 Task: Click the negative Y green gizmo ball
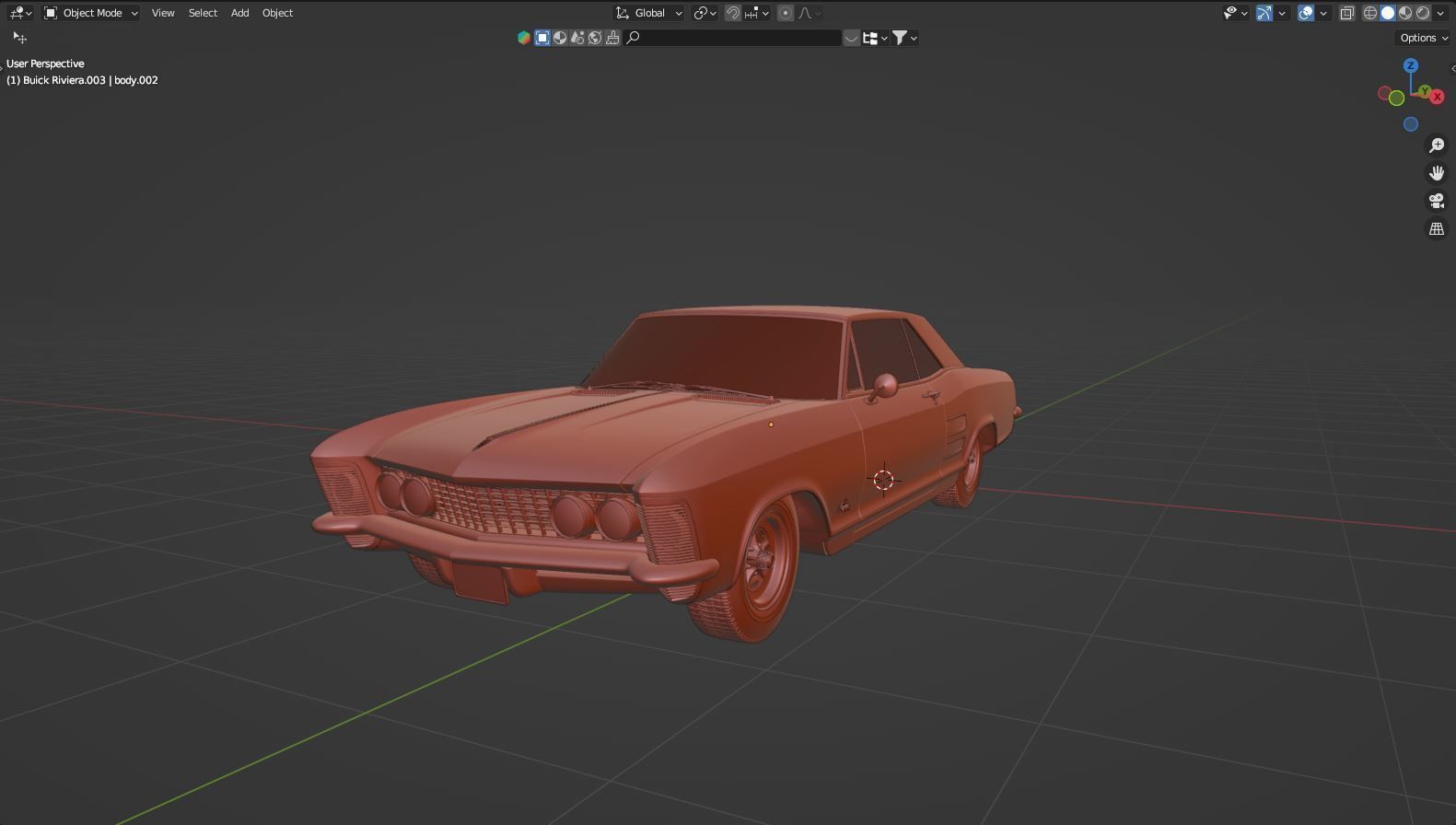pos(1397,99)
